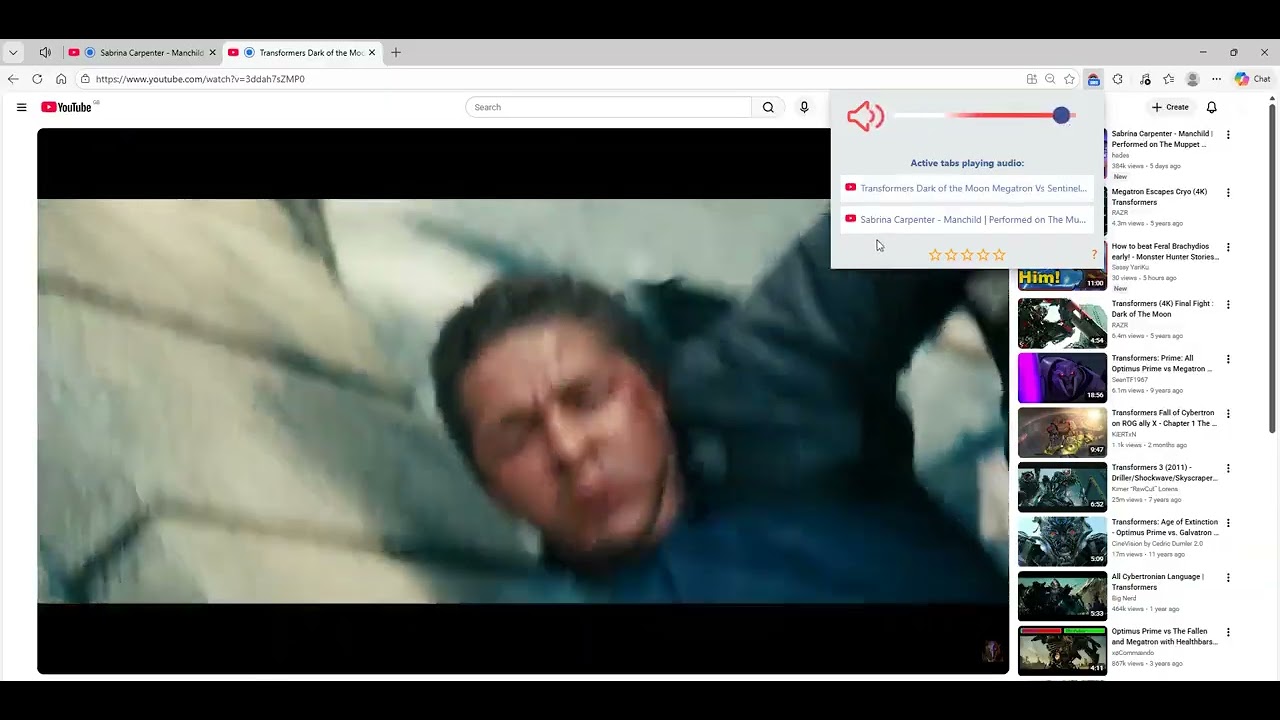The height and width of the screenshot is (720, 1280).
Task: Open options menu for Transformers 3 (2011) video
Action: [1228, 468]
